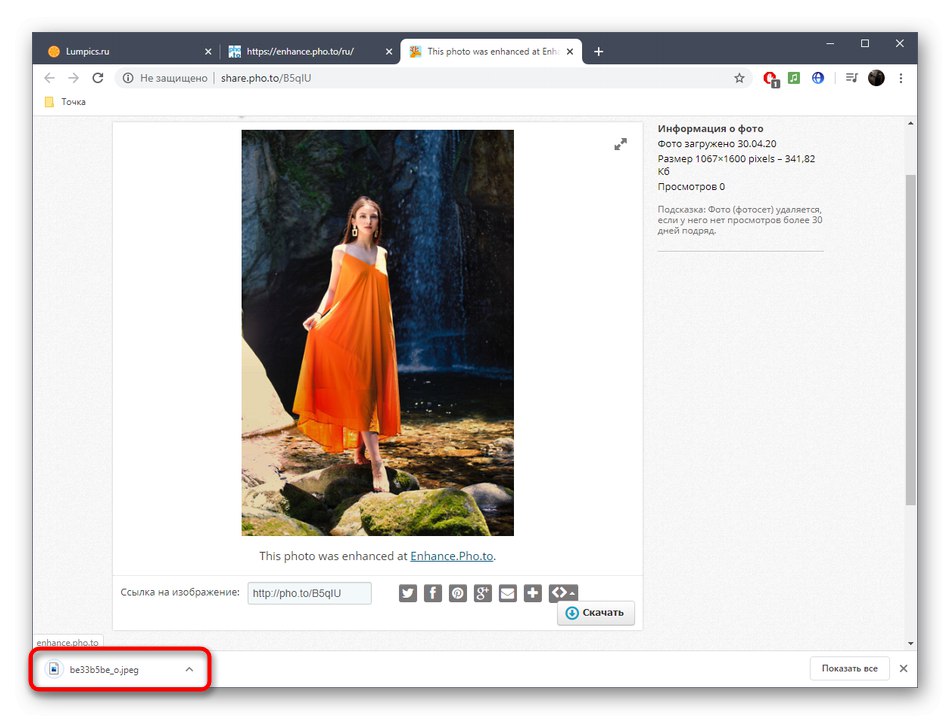Open the blue globe extension
Viewport: 950px width, 720px height.
coord(818,78)
